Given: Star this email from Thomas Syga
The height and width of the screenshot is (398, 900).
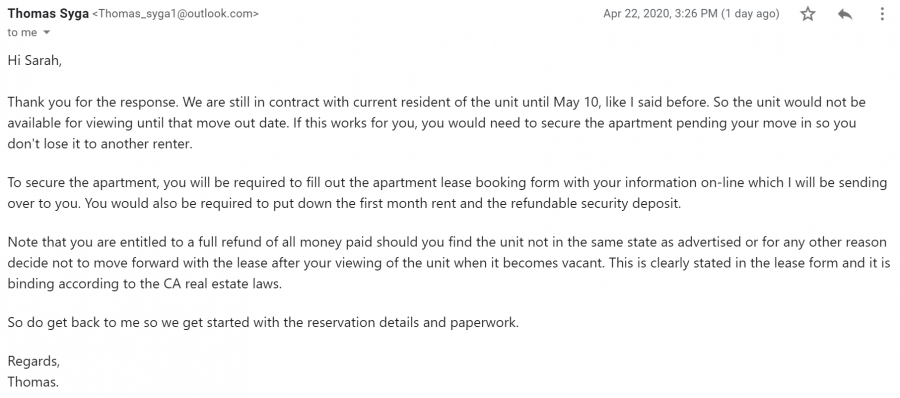Looking at the screenshot, I should pos(808,14).
